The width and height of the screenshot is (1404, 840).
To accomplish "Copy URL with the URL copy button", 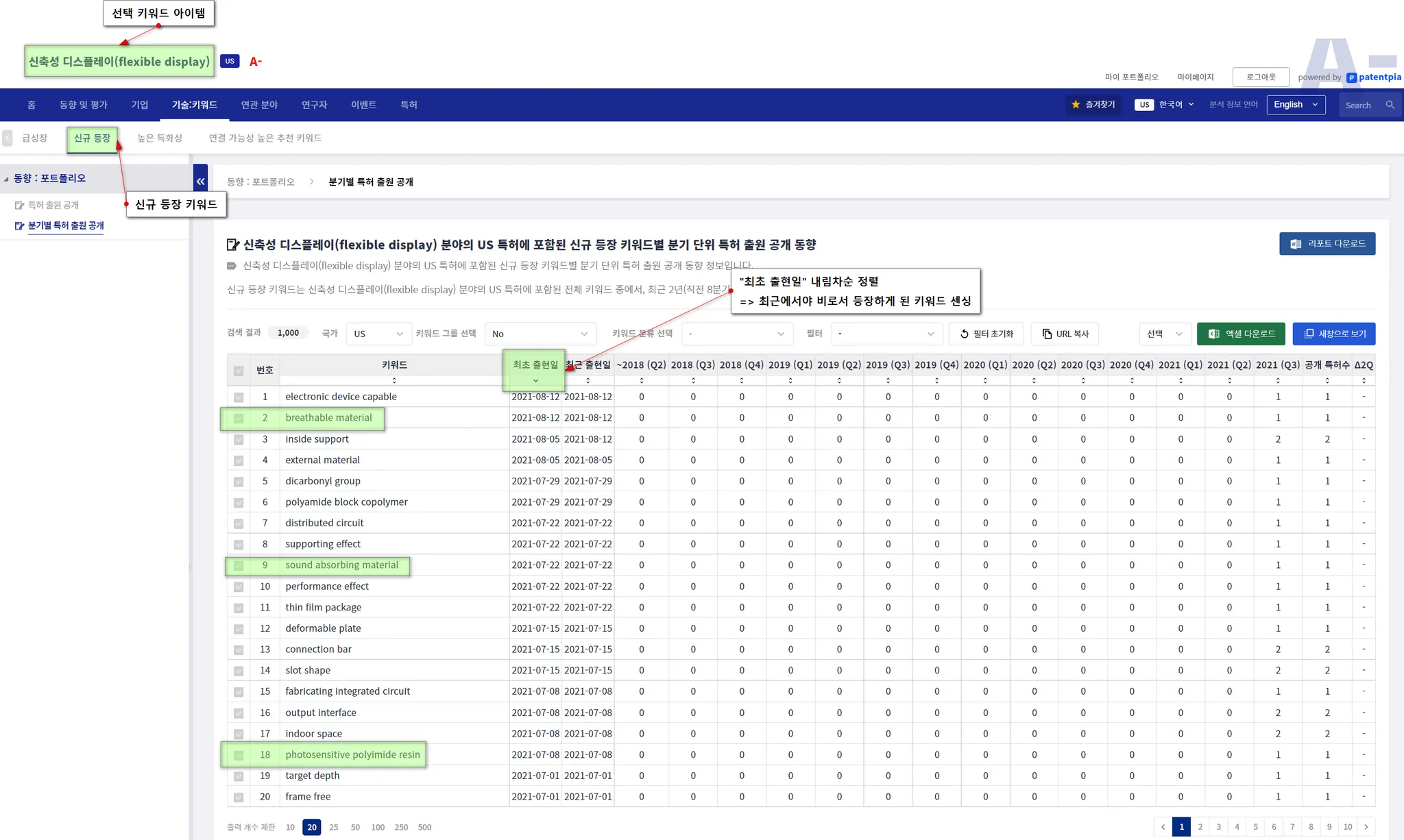I will point(1065,334).
